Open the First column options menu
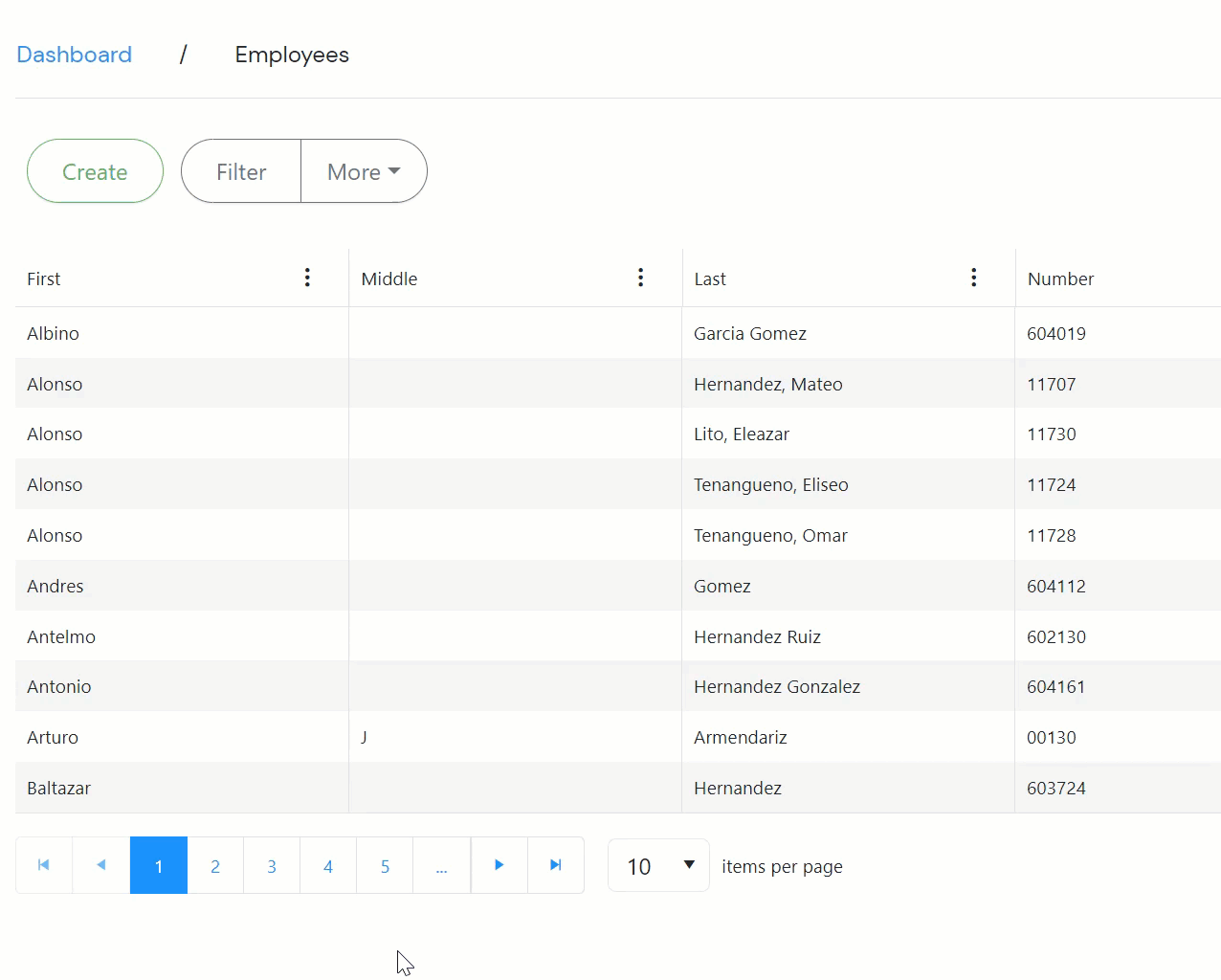 [x=307, y=278]
